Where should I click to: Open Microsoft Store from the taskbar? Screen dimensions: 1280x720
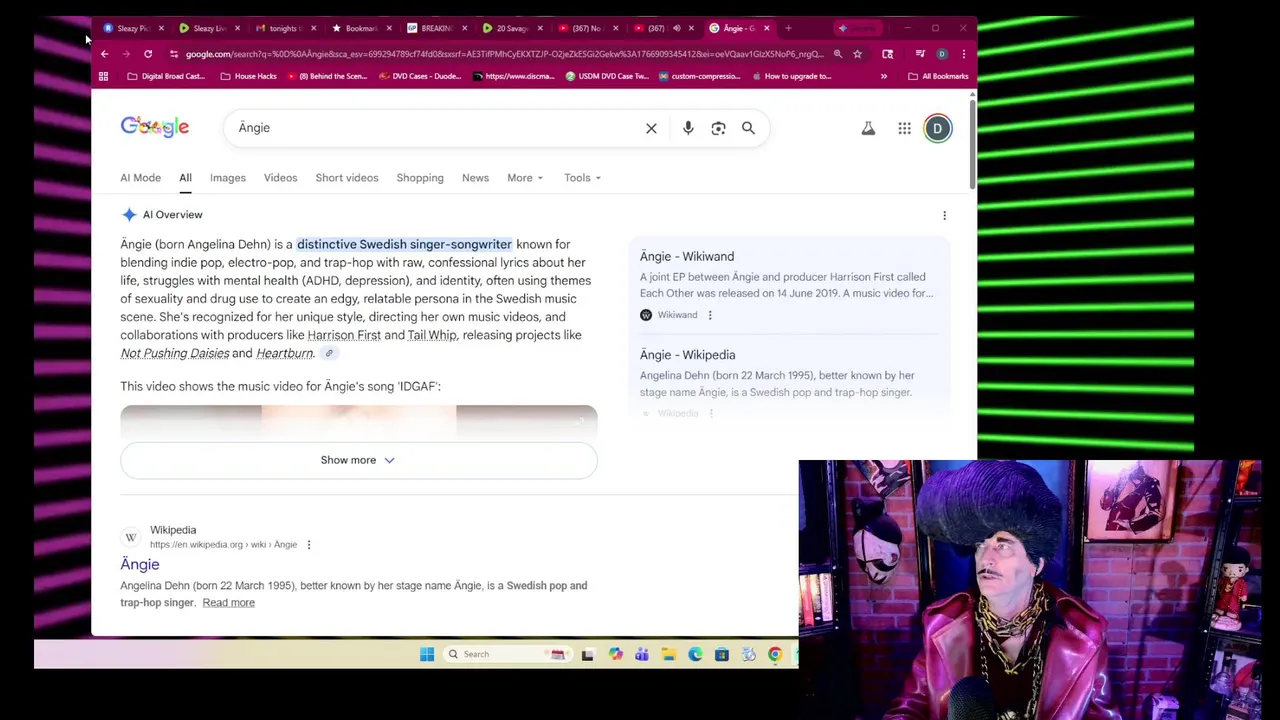[721, 654]
